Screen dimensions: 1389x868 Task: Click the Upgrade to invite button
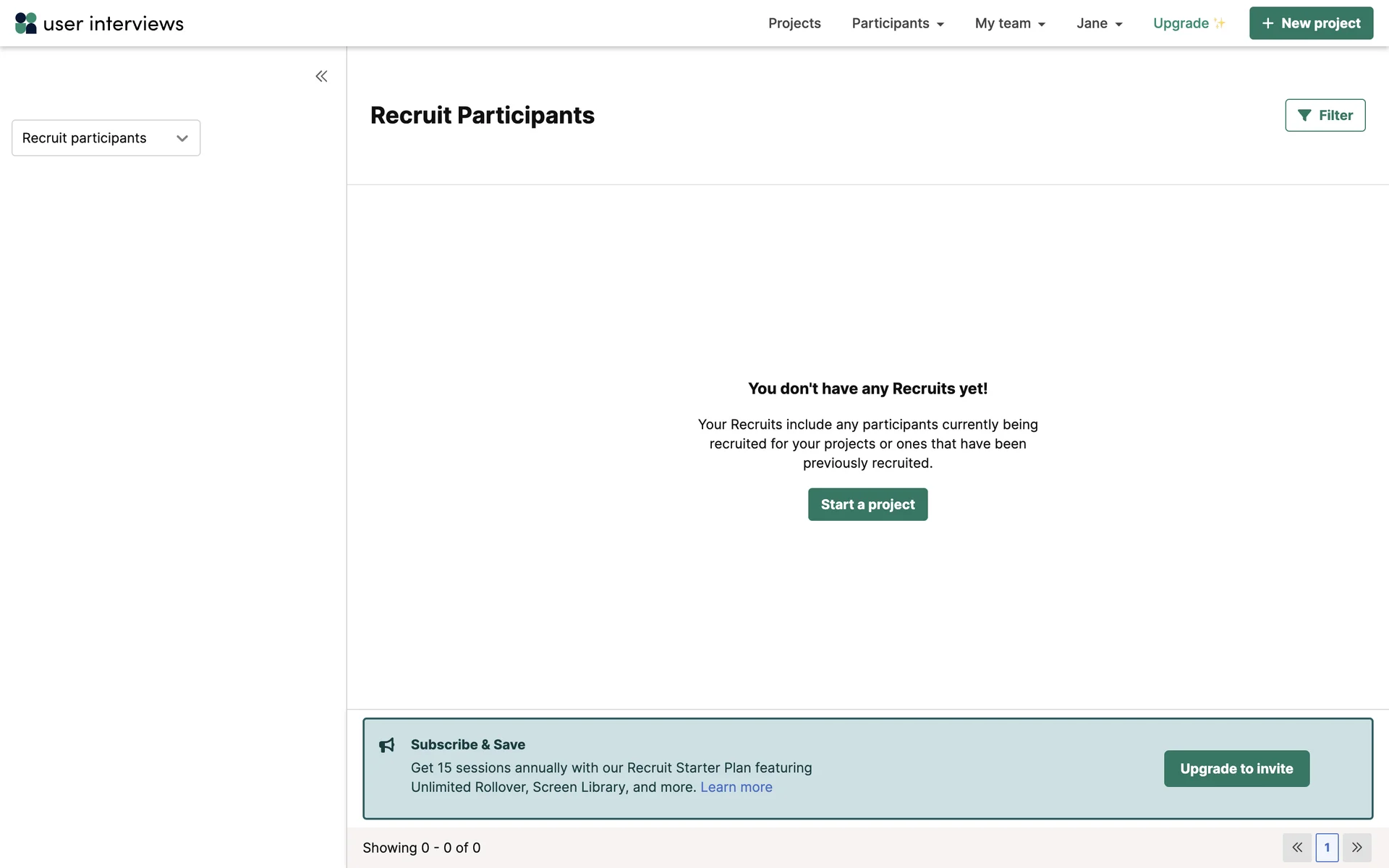pyautogui.click(x=1236, y=768)
